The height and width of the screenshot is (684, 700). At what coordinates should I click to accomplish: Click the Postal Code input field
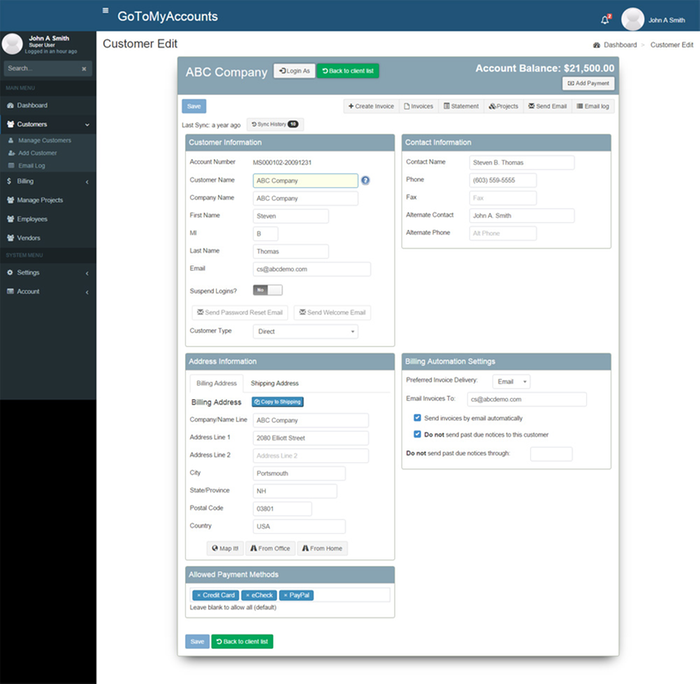point(282,509)
